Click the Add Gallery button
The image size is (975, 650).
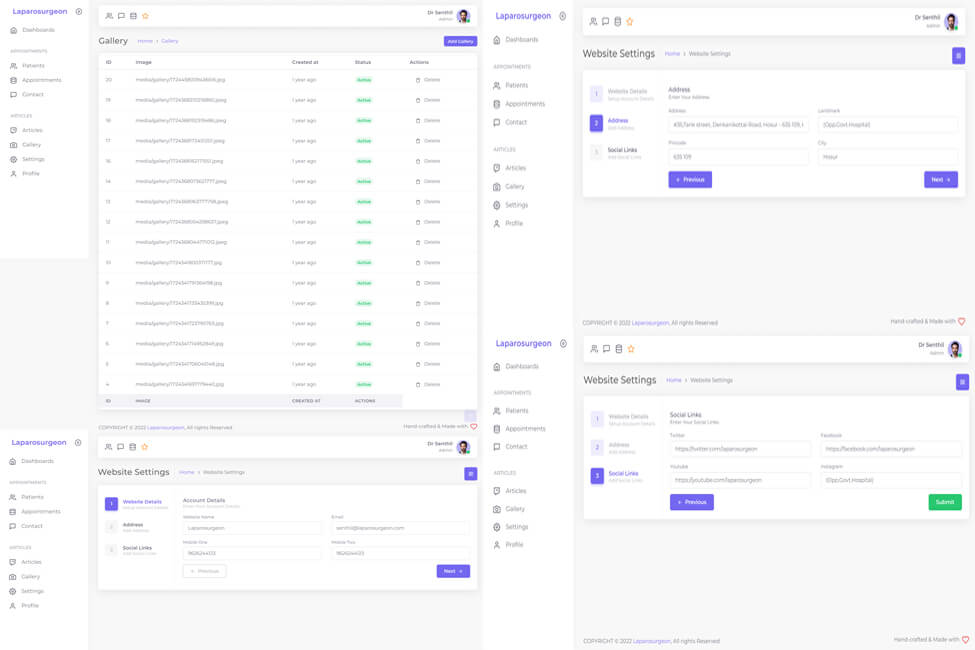pyautogui.click(x=458, y=40)
